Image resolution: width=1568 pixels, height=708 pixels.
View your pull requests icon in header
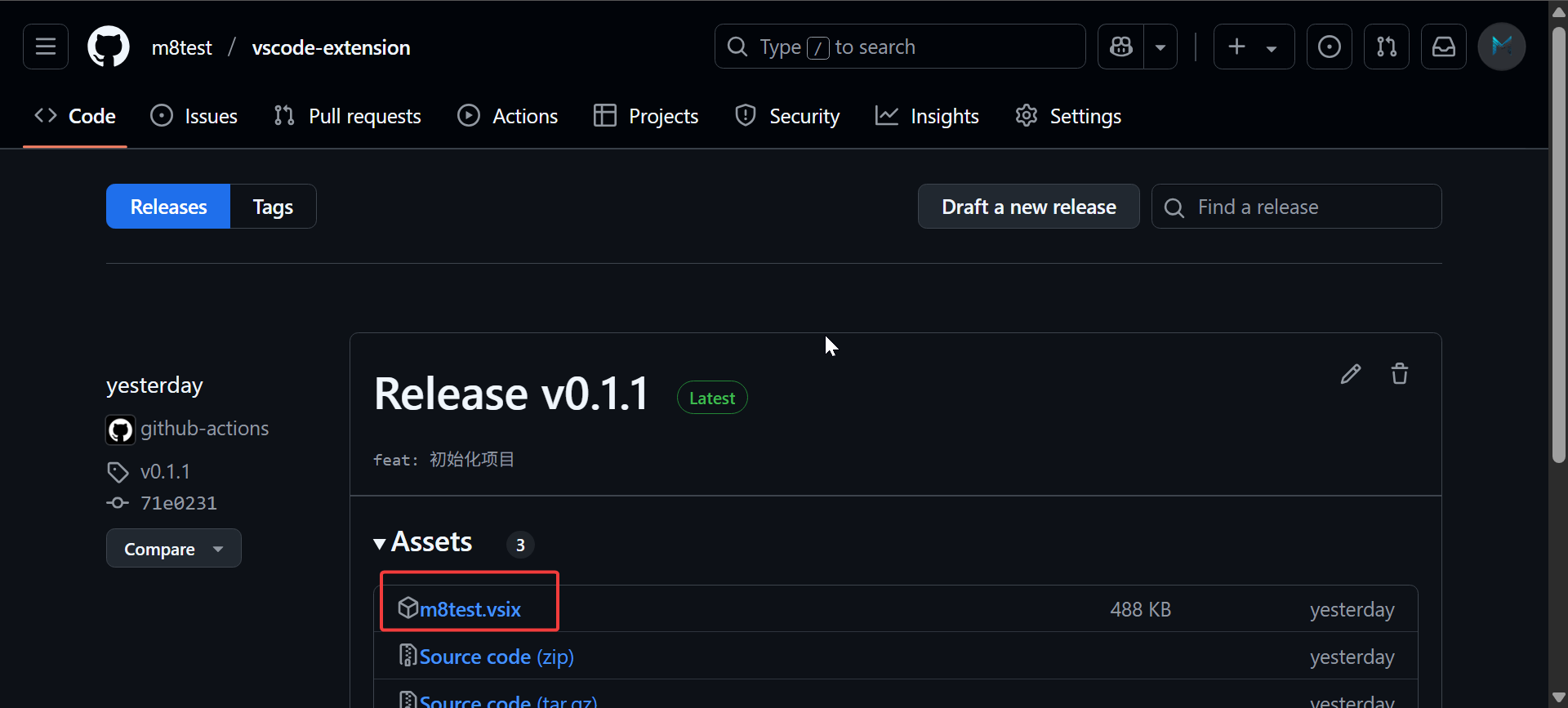tap(1387, 47)
